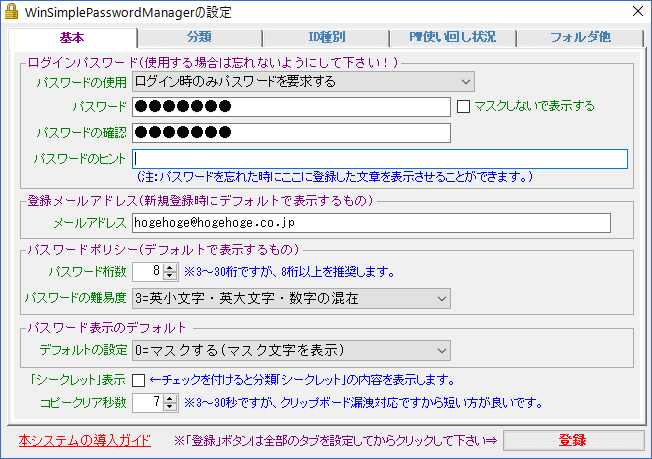
Task: Open the ID種別 tab
Action: click(326, 37)
